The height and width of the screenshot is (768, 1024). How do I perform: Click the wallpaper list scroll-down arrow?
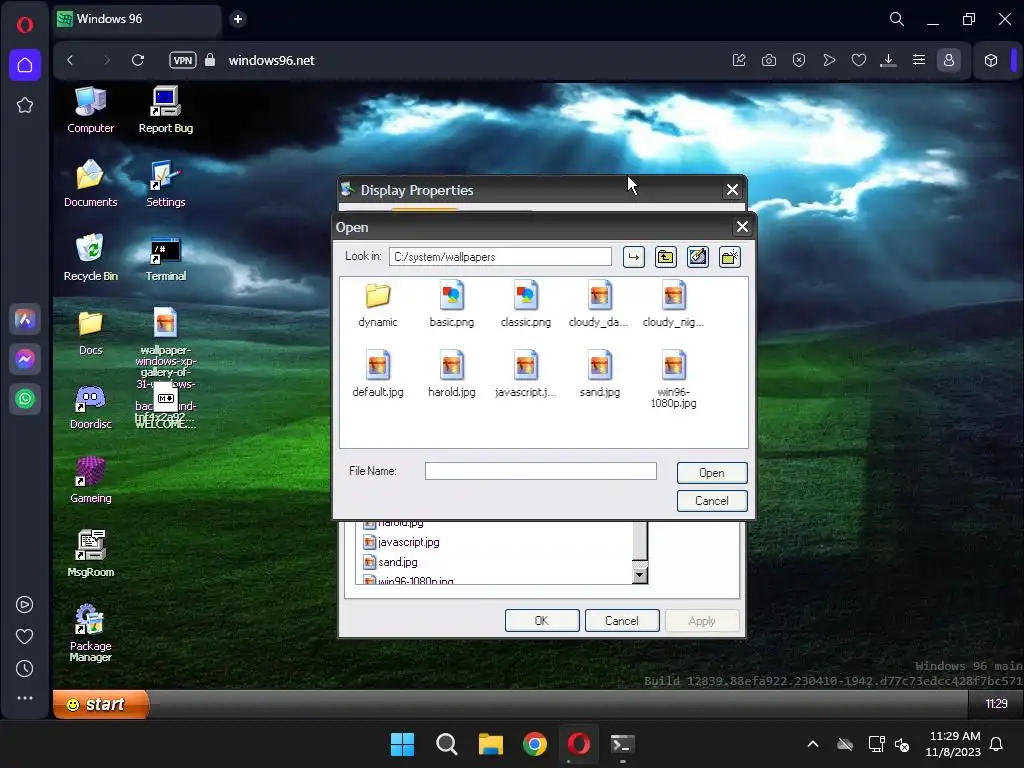pyautogui.click(x=640, y=575)
